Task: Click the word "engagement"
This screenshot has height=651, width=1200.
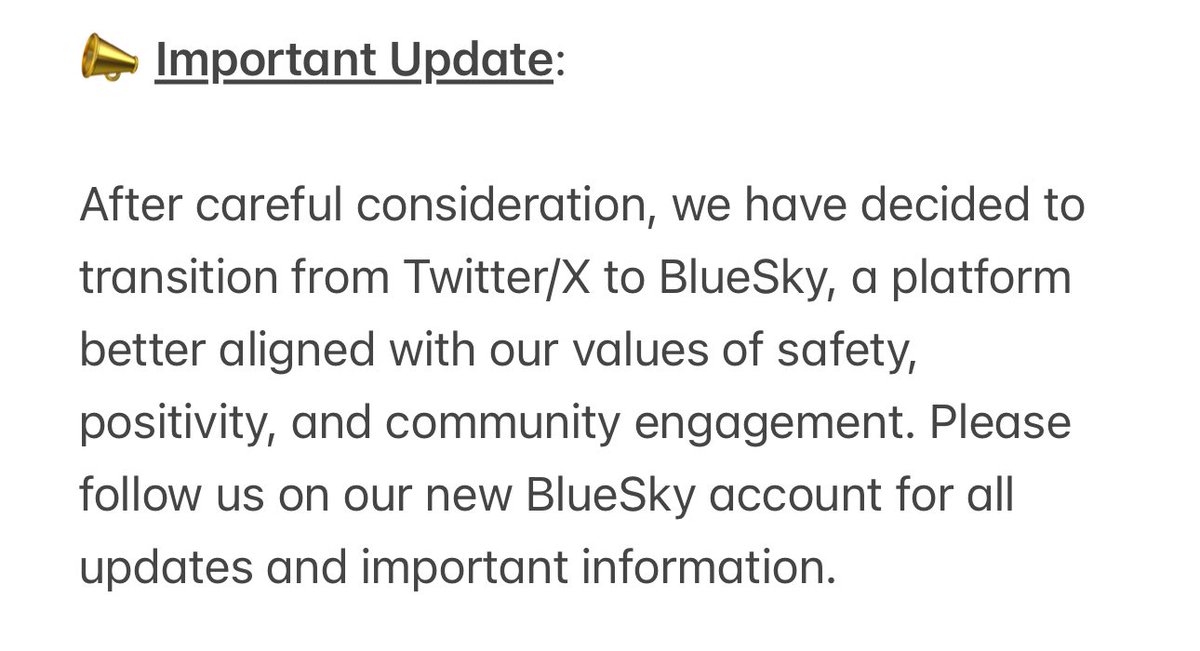Action: click(x=775, y=424)
